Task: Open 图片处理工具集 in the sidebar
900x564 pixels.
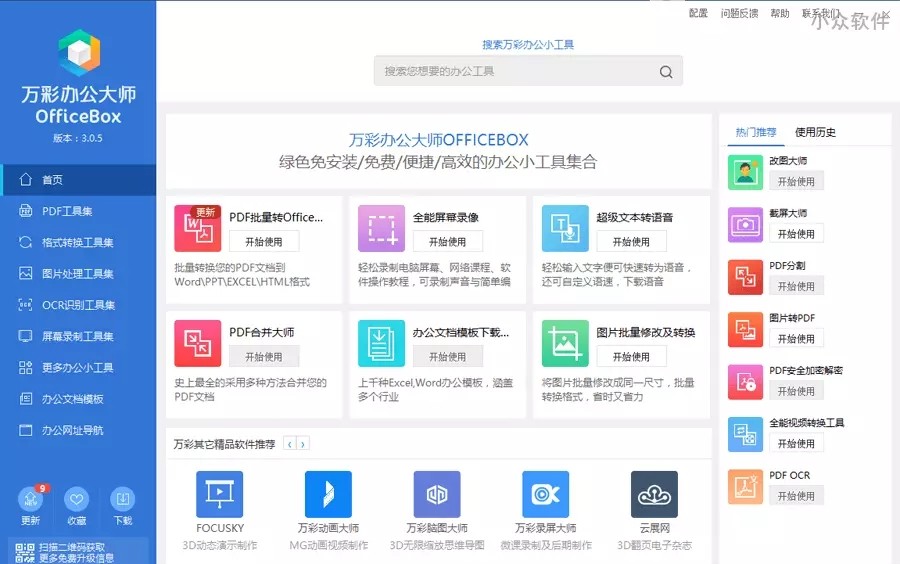Action: click(78, 274)
